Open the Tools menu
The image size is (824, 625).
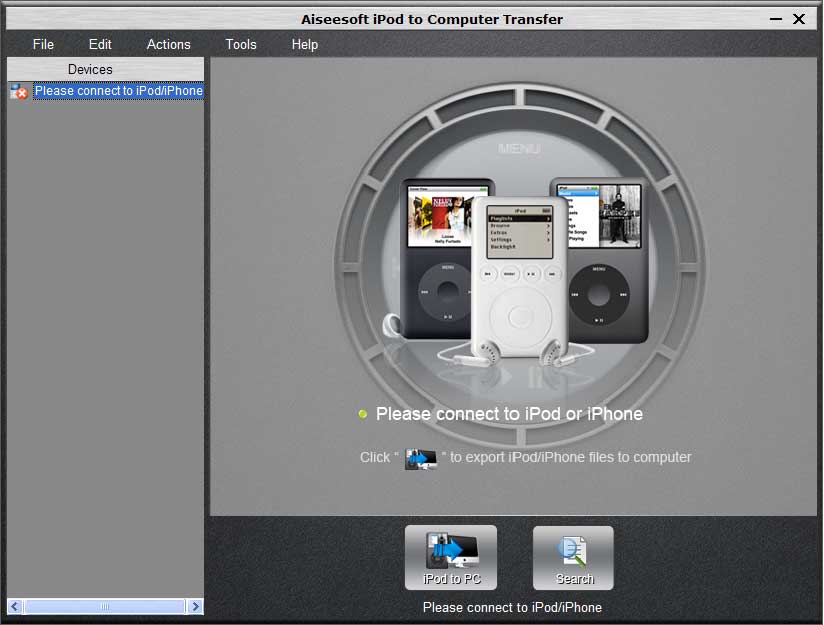tap(241, 44)
